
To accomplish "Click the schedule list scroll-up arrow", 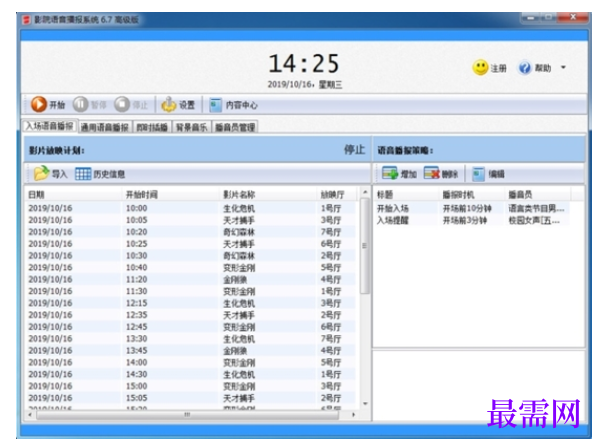I will click(365, 192).
